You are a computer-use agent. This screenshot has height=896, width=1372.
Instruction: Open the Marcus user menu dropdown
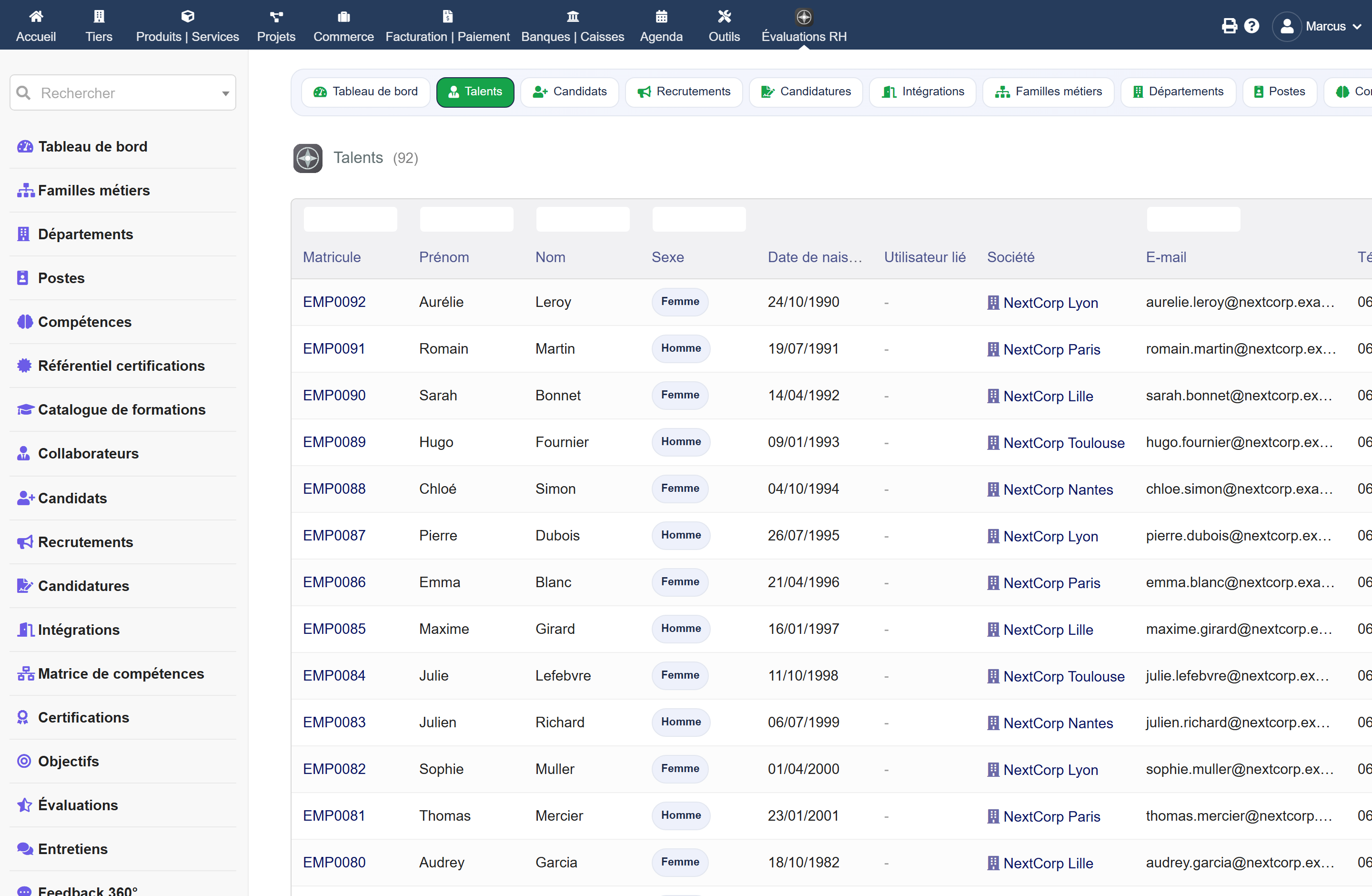(x=1317, y=26)
